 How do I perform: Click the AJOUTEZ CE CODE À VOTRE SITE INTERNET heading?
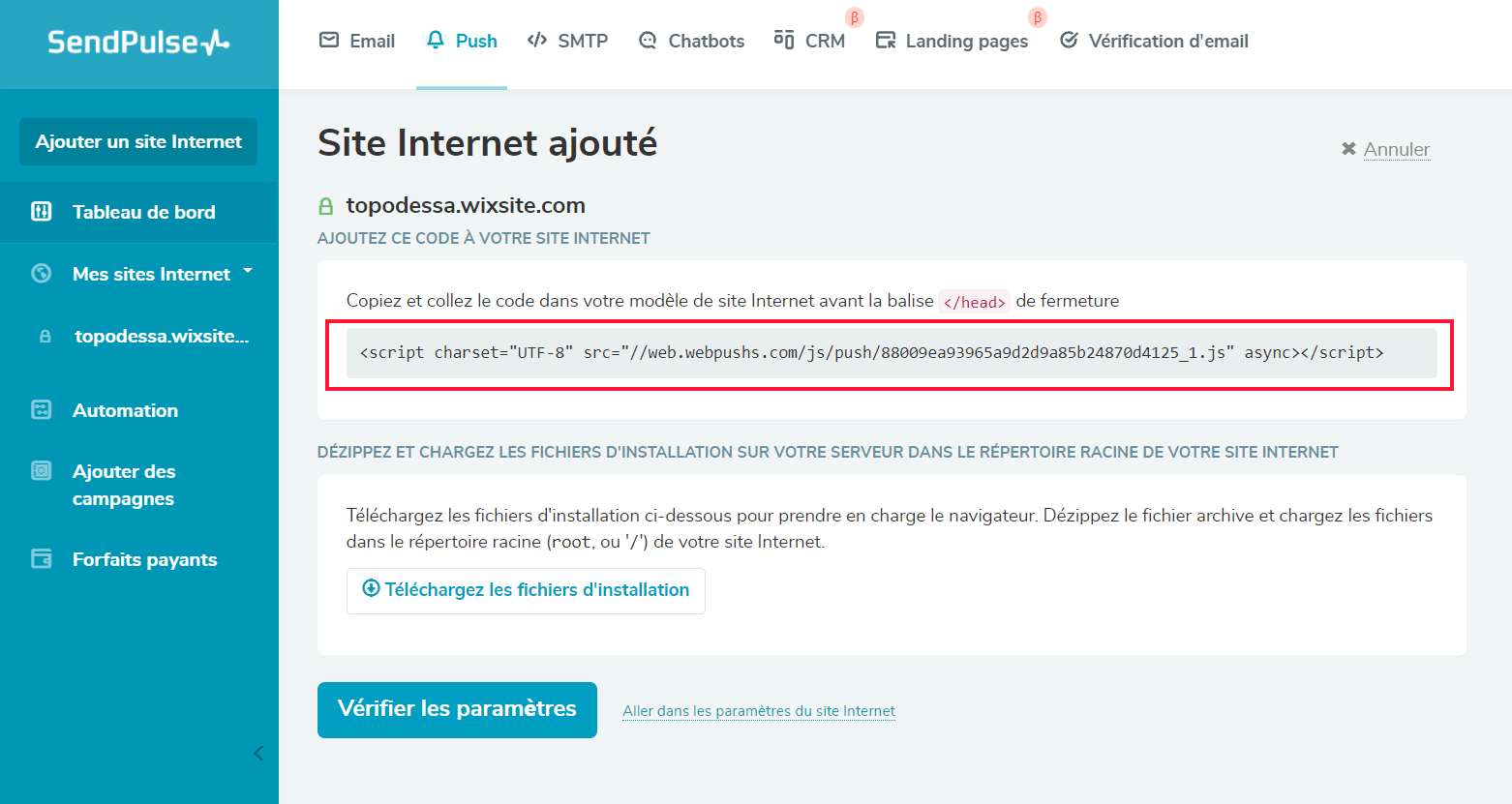click(x=484, y=238)
